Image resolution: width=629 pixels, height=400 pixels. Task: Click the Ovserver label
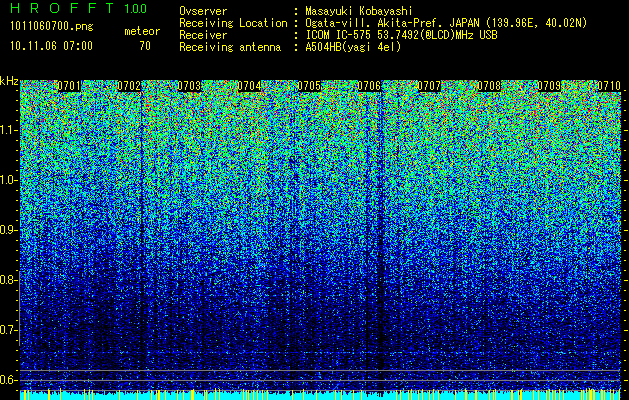[203, 11]
